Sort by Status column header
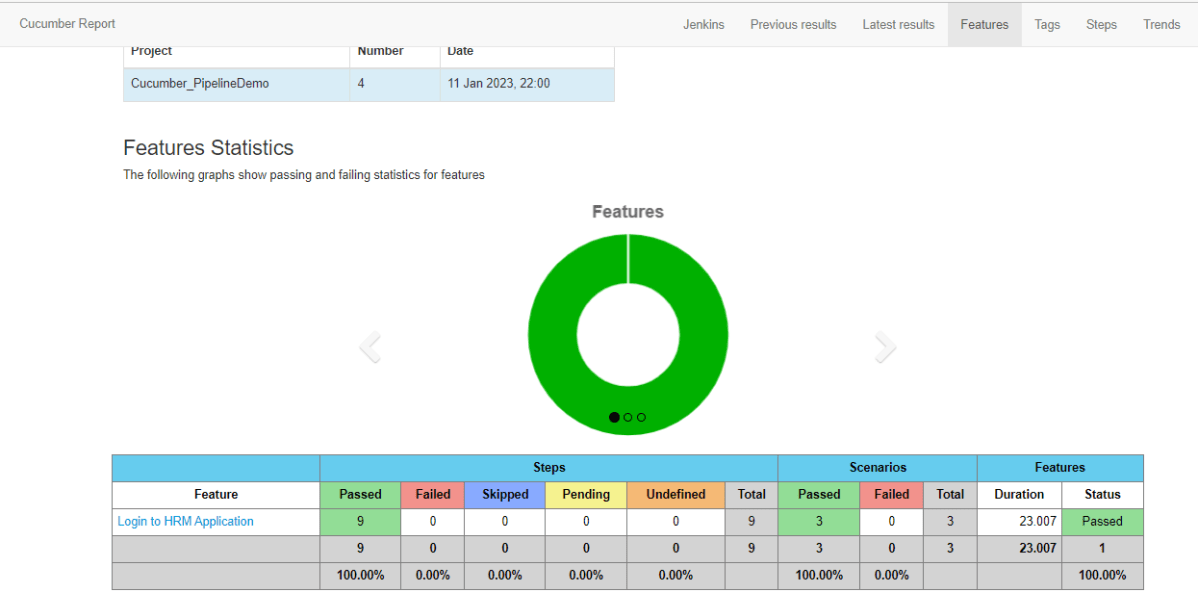 click(1102, 494)
